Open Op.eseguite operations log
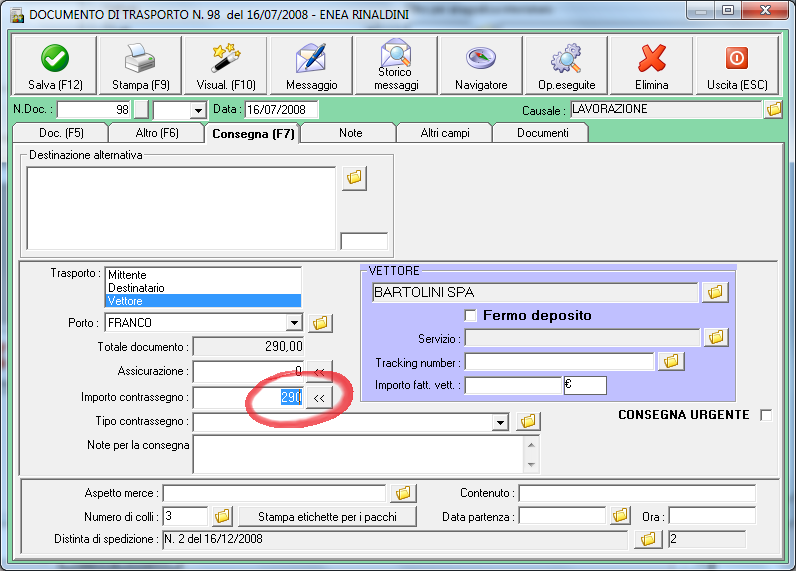The width and height of the screenshot is (796, 571). 567,65
